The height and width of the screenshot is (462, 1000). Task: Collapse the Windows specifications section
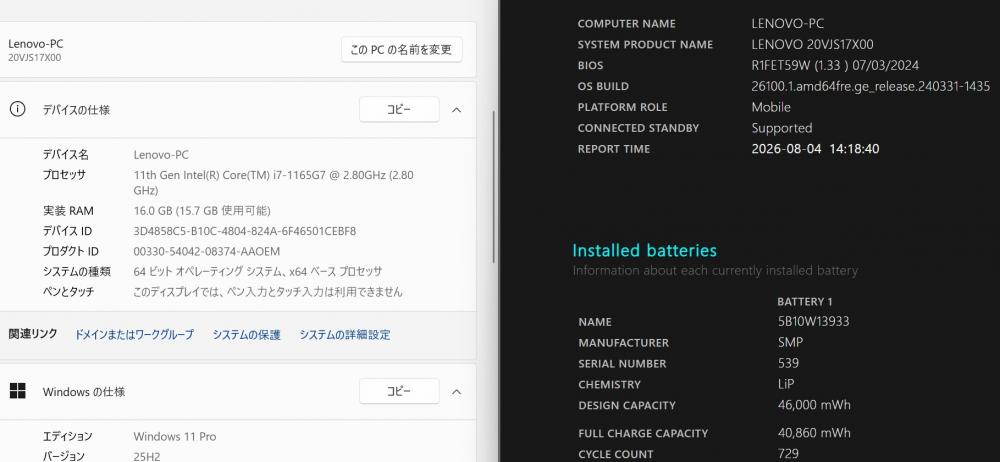pyautogui.click(x=456, y=391)
